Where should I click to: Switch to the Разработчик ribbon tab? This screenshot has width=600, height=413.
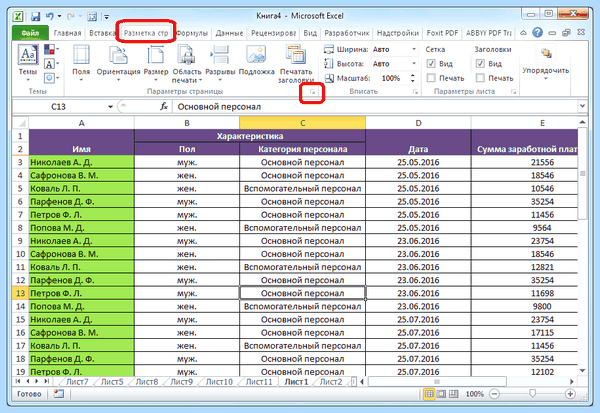point(347,33)
